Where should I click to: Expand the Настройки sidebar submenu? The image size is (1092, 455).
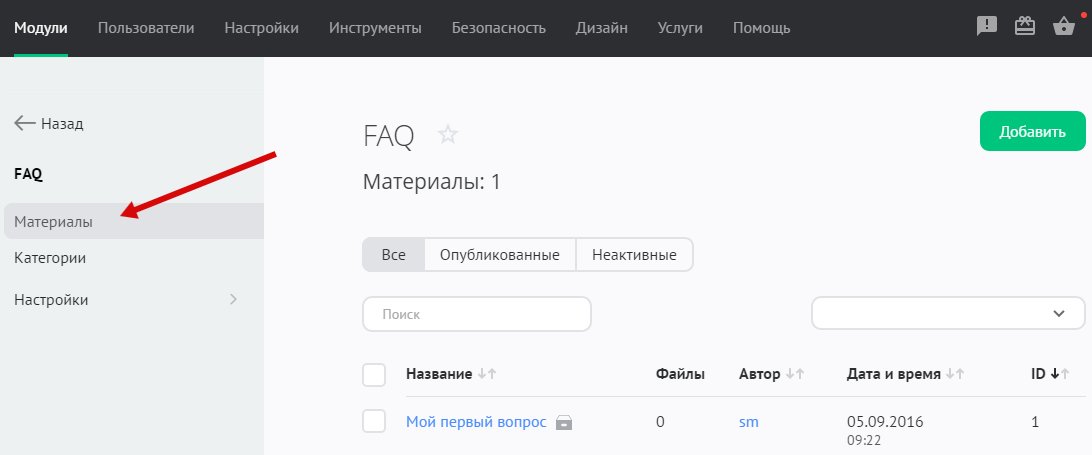pos(233,299)
